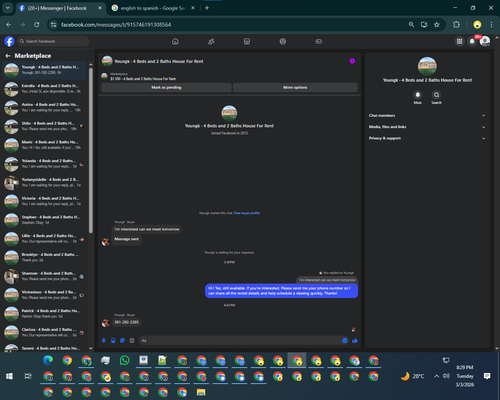
Task: Show hidden system tray icons chevron
Action: coord(436,376)
